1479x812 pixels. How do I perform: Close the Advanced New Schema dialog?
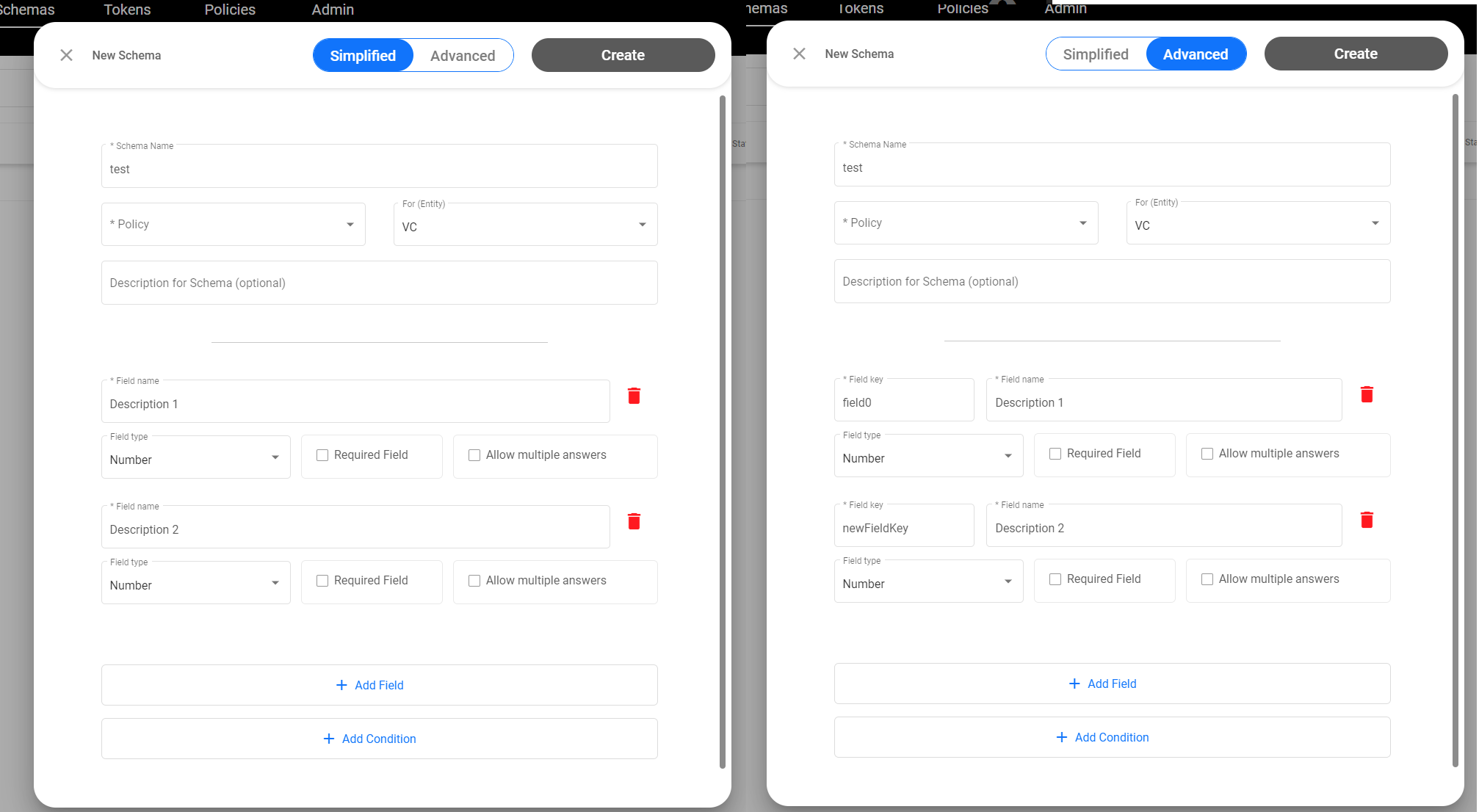(x=800, y=54)
